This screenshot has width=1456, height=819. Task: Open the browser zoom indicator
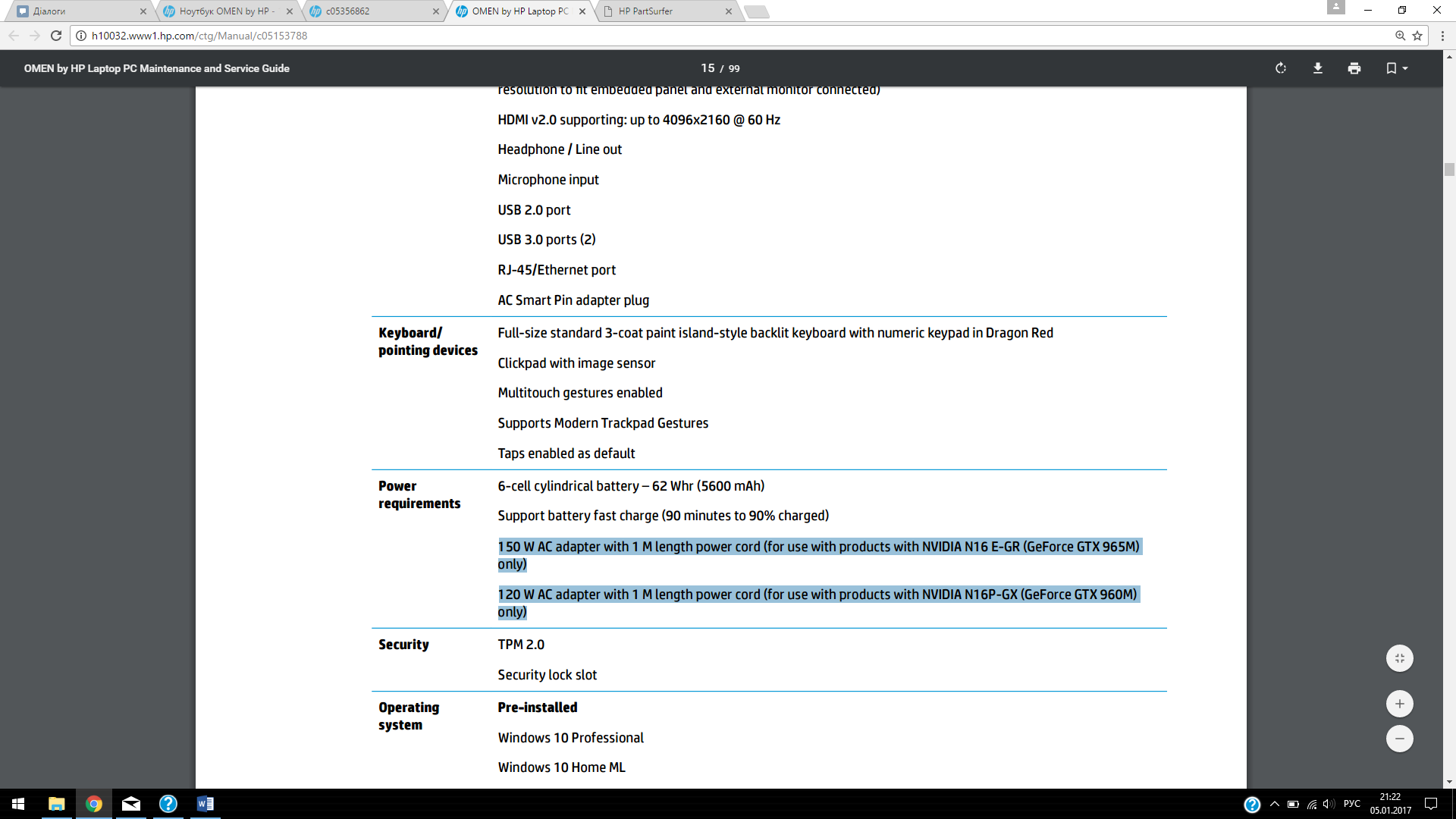(1400, 36)
